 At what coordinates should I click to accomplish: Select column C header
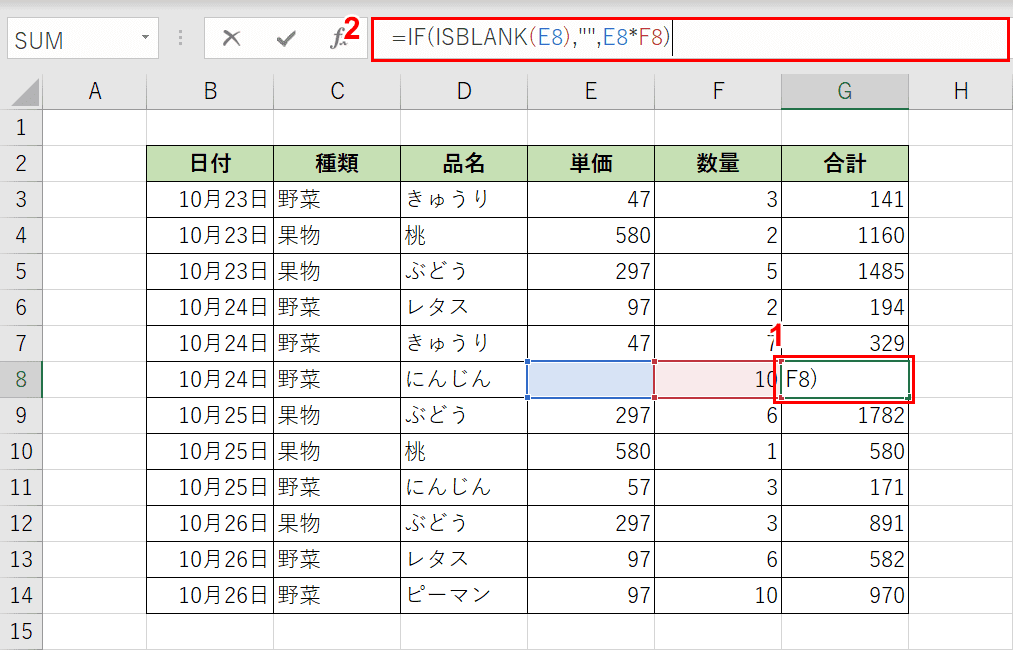point(337,92)
